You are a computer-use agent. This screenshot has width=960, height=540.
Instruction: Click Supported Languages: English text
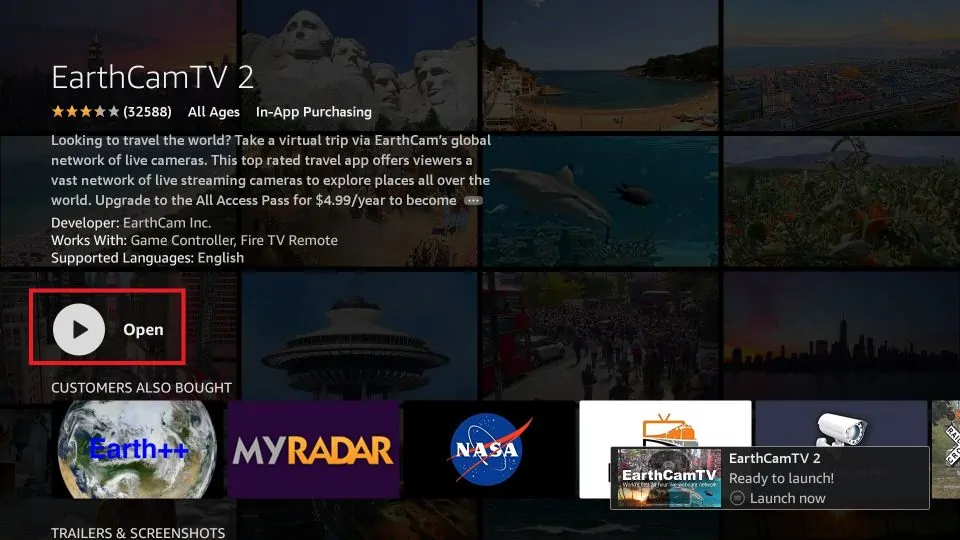[x=148, y=258]
